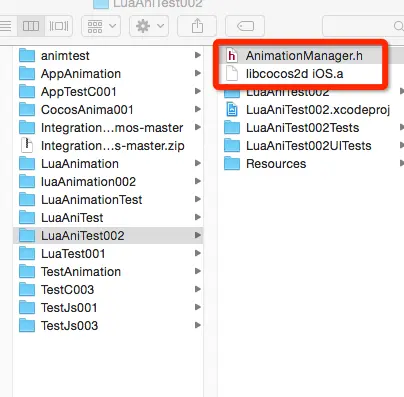This screenshot has width=404, height=397.
Task: Select the LuaAniTest002Tests folder icon
Action: (232, 127)
